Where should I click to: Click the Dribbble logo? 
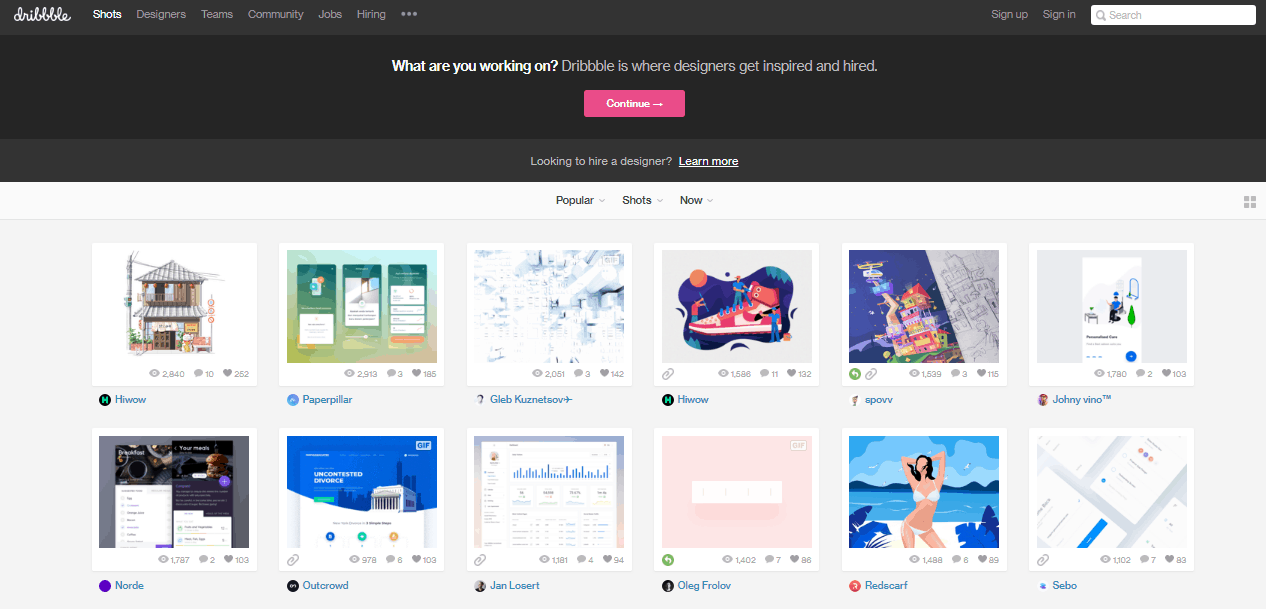[x=42, y=14]
